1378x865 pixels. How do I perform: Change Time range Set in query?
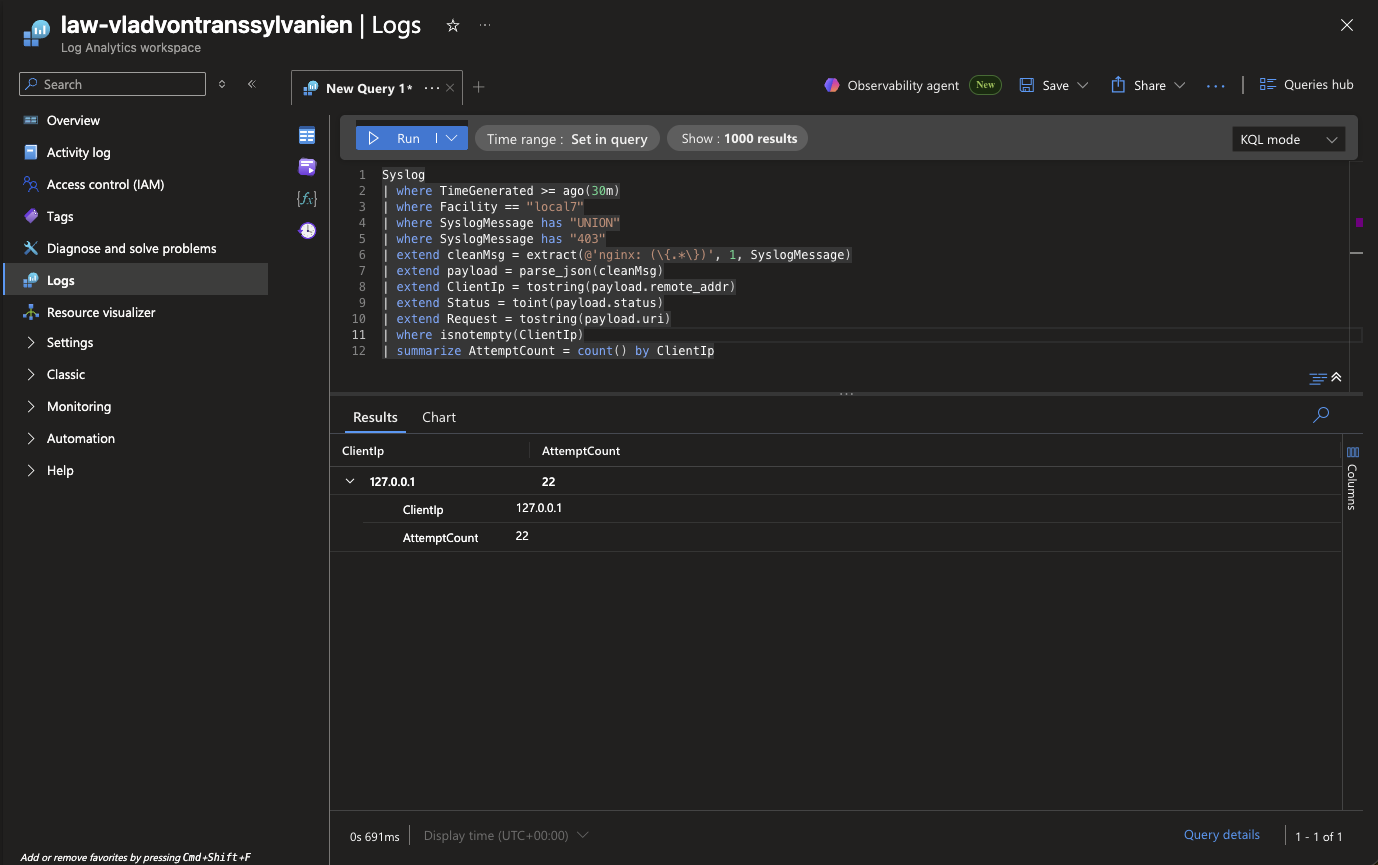tap(567, 139)
